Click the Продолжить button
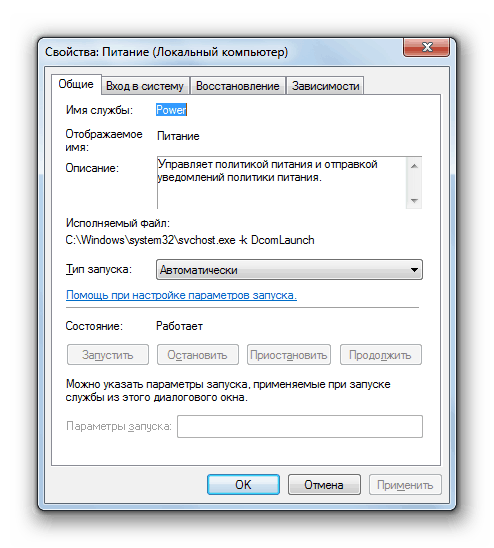The height and width of the screenshot is (548, 494). [381, 355]
